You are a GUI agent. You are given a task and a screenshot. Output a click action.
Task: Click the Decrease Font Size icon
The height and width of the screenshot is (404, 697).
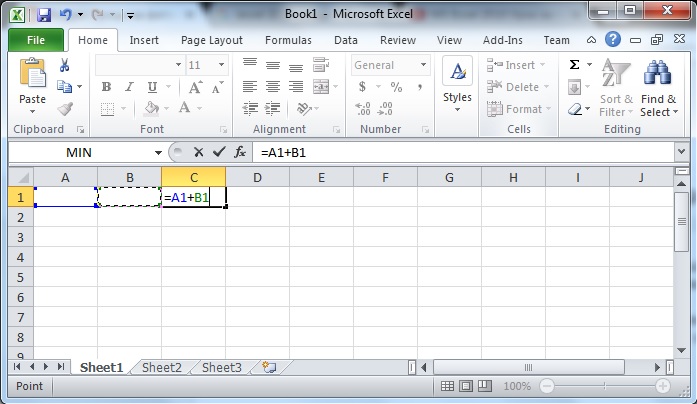[x=217, y=87]
